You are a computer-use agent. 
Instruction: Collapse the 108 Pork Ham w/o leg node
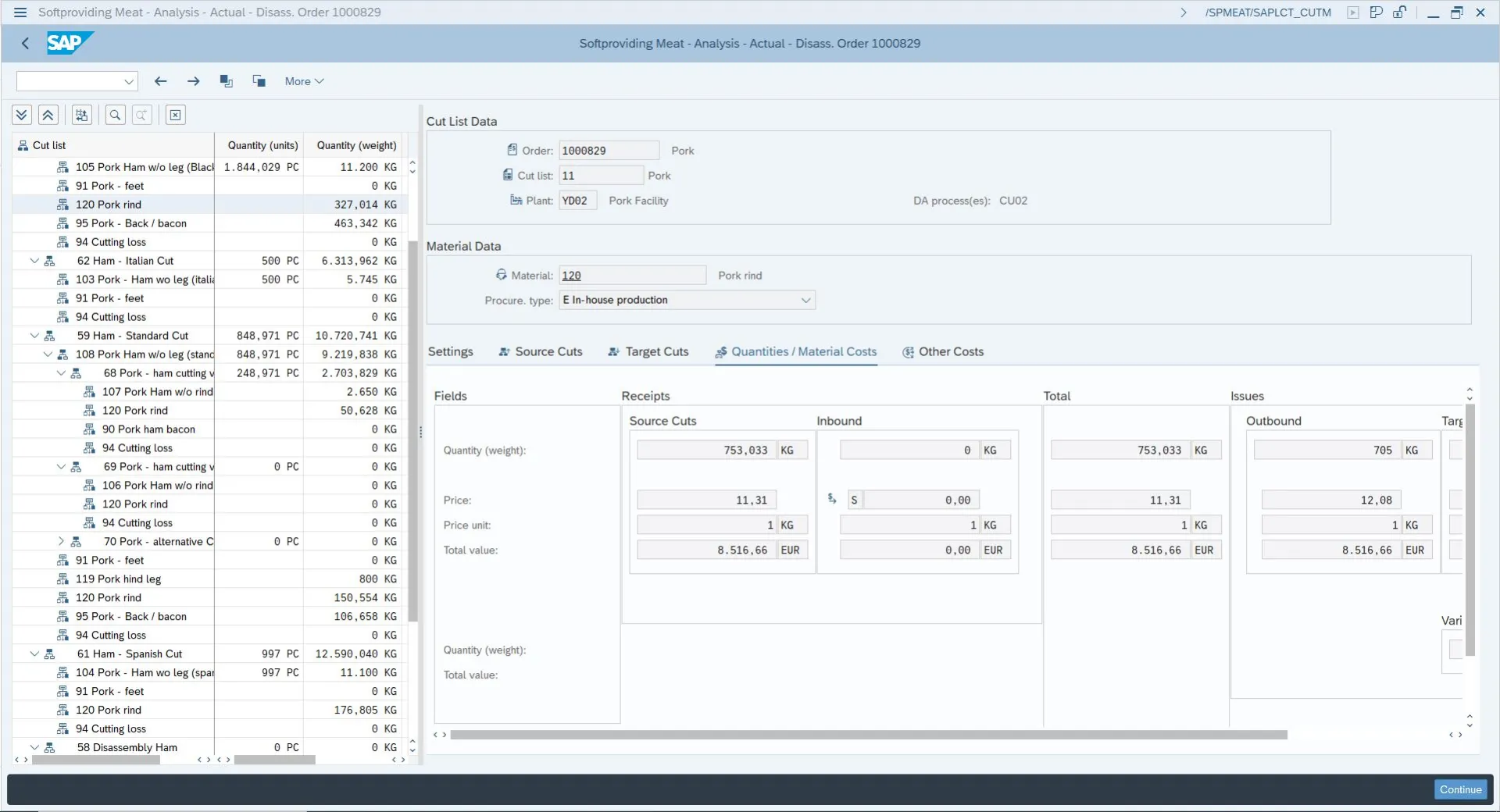coord(48,354)
